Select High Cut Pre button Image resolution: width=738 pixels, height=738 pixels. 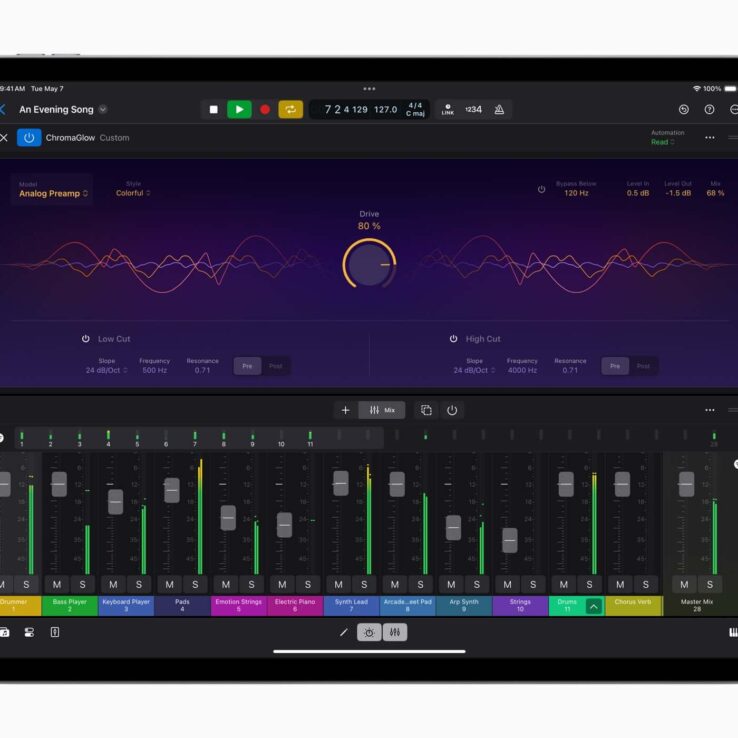coord(615,366)
